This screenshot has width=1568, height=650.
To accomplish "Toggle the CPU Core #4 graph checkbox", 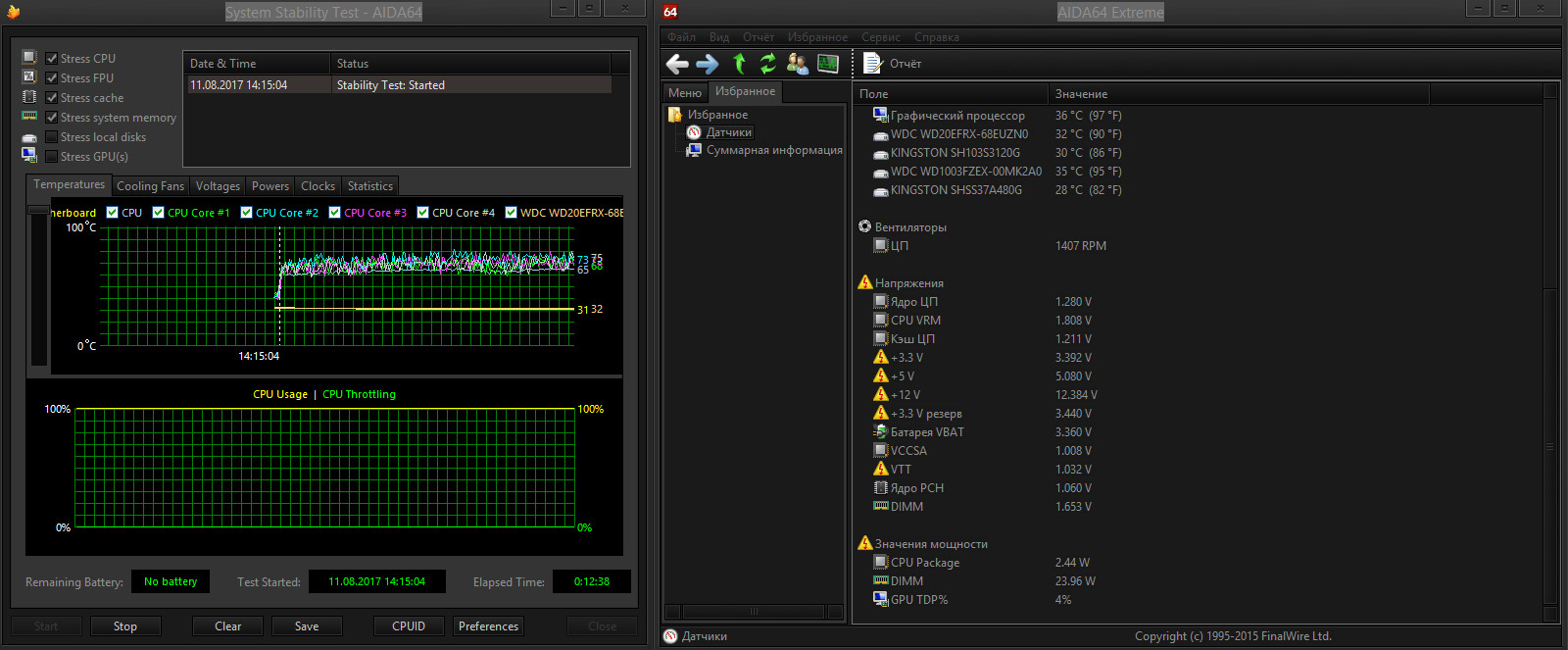I will tap(423, 212).
